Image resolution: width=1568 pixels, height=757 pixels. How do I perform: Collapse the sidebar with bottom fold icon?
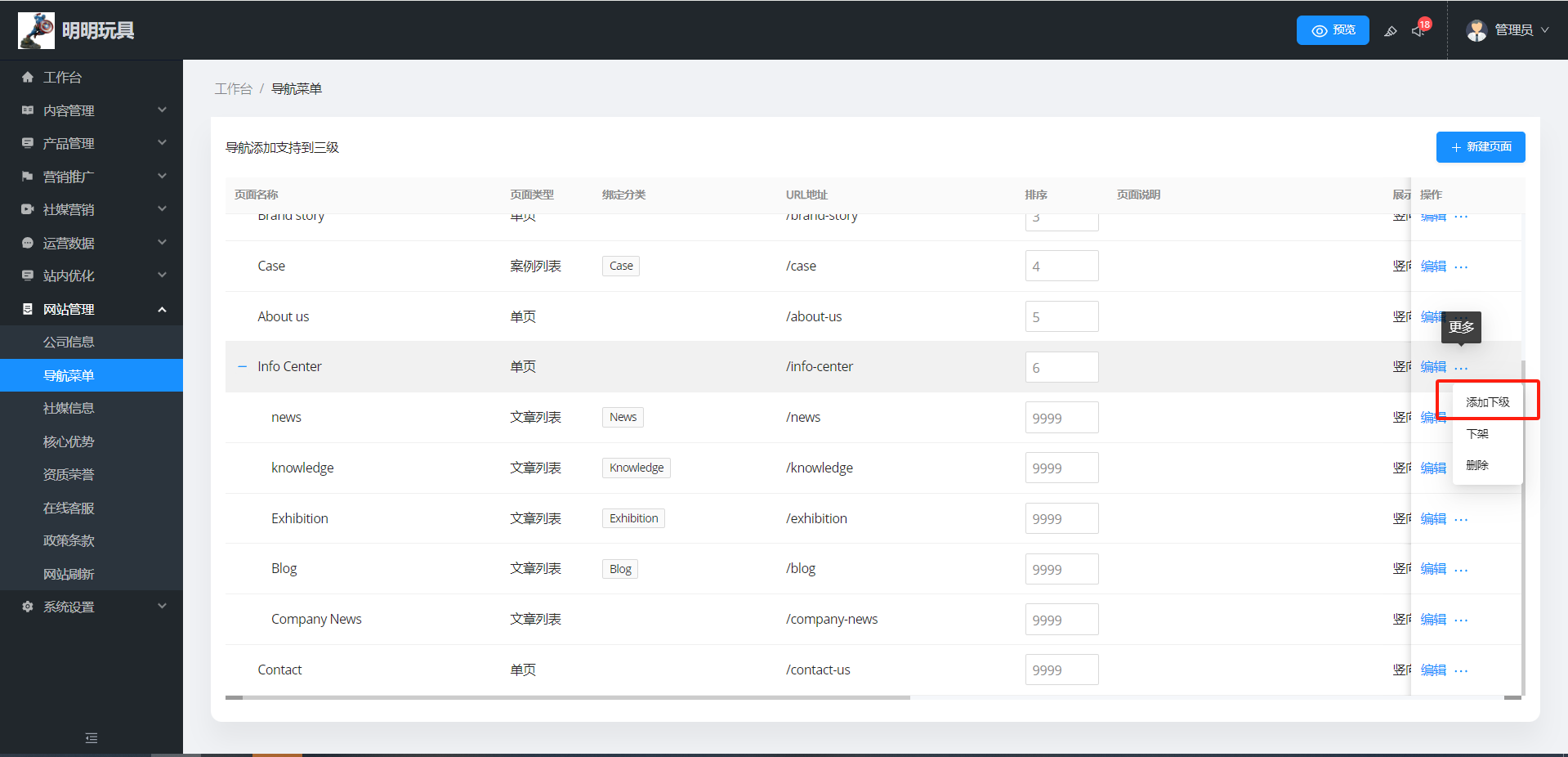point(92,738)
